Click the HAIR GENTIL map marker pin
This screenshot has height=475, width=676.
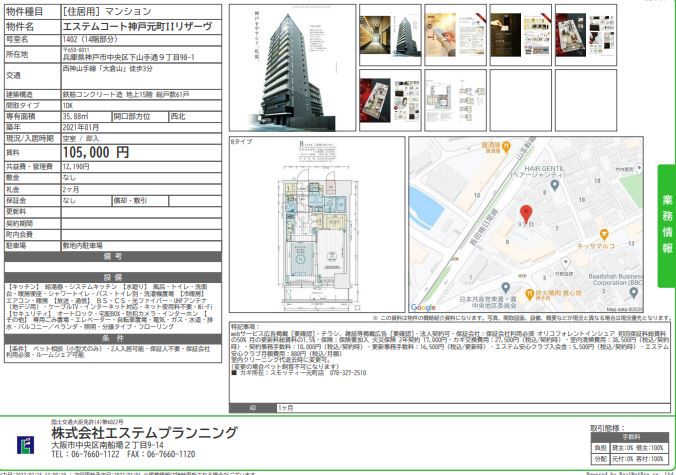[555, 186]
